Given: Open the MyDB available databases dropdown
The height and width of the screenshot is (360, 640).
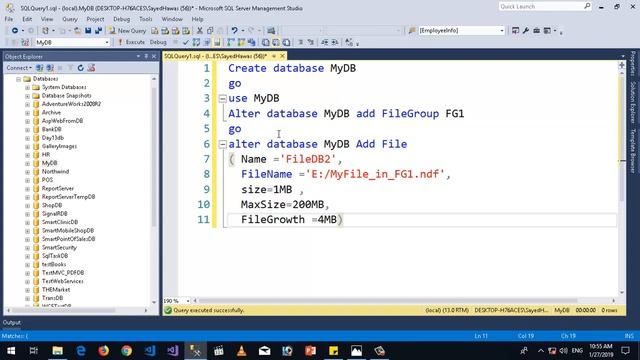Looking at the screenshot, I should (x=107, y=42).
